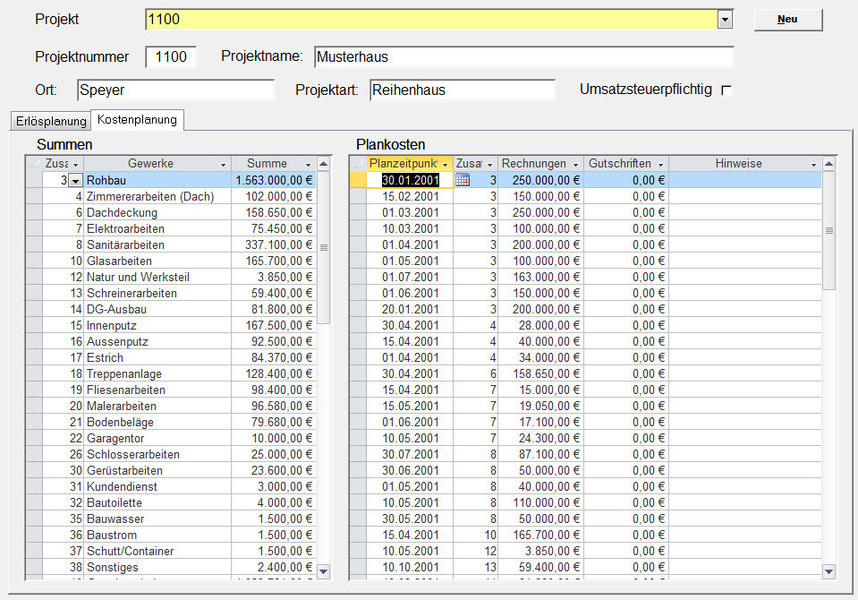This screenshot has height=600, width=858.
Task: Click the Summe value 337.100,00 €
Action: click(x=274, y=245)
